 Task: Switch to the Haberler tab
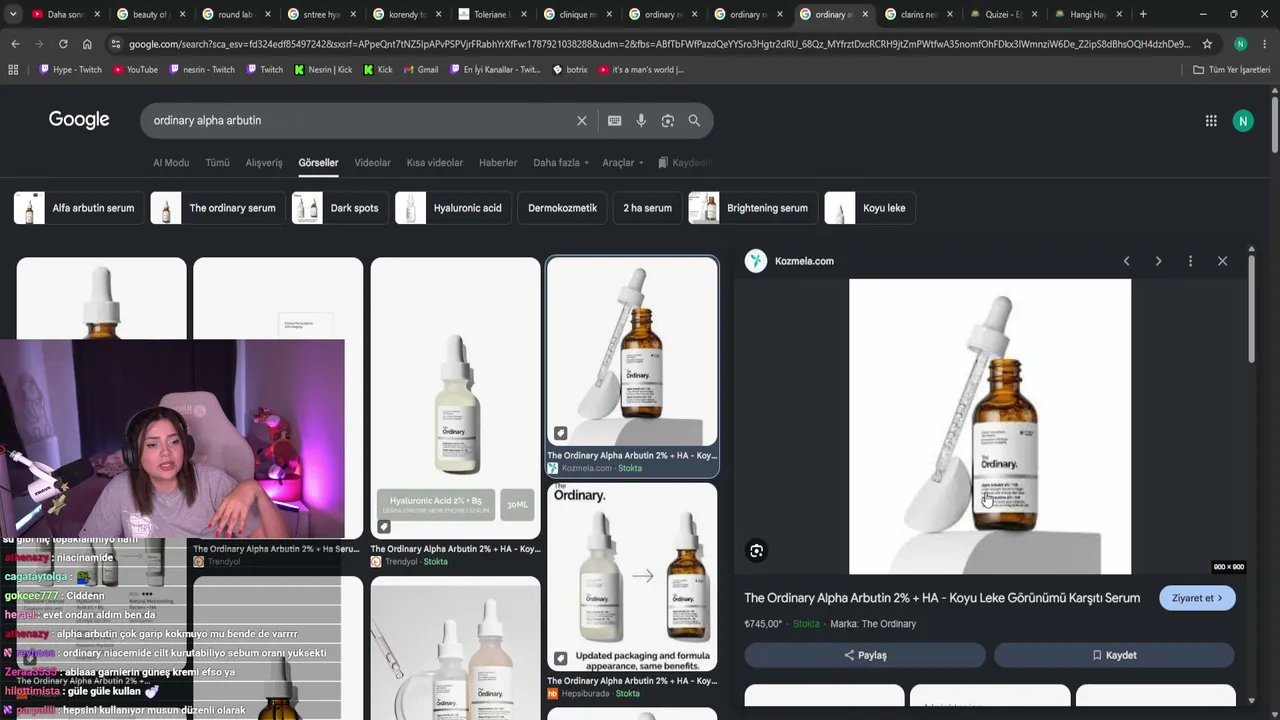(x=498, y=163)
